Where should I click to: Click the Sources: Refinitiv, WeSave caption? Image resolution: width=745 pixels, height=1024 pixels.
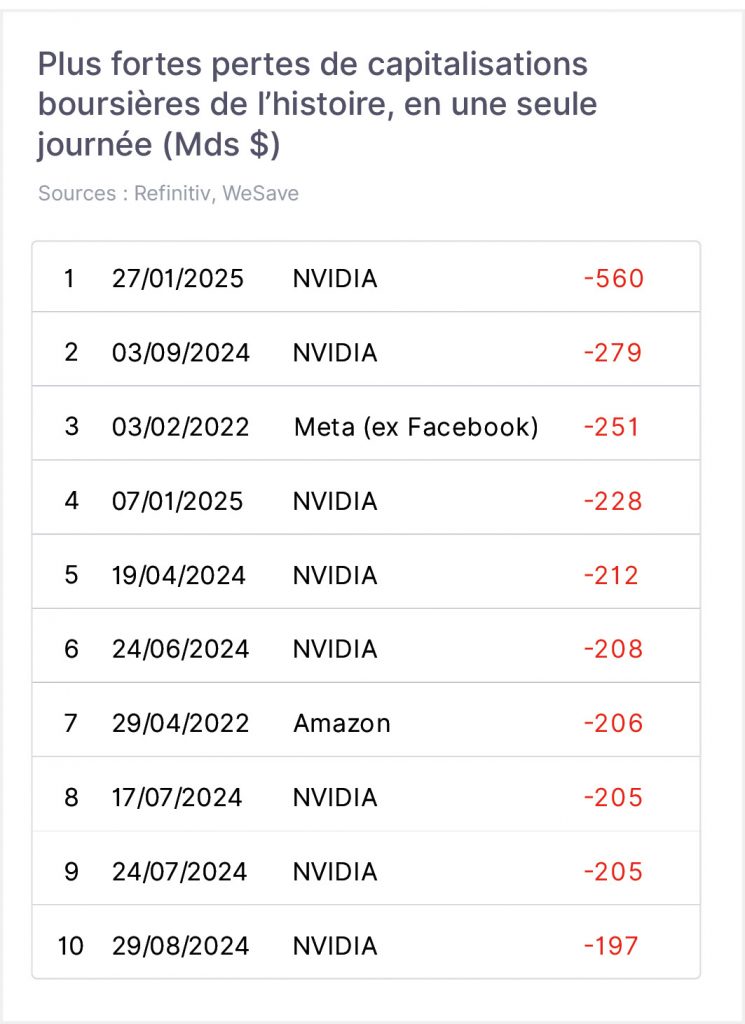[x=168, y=193]
